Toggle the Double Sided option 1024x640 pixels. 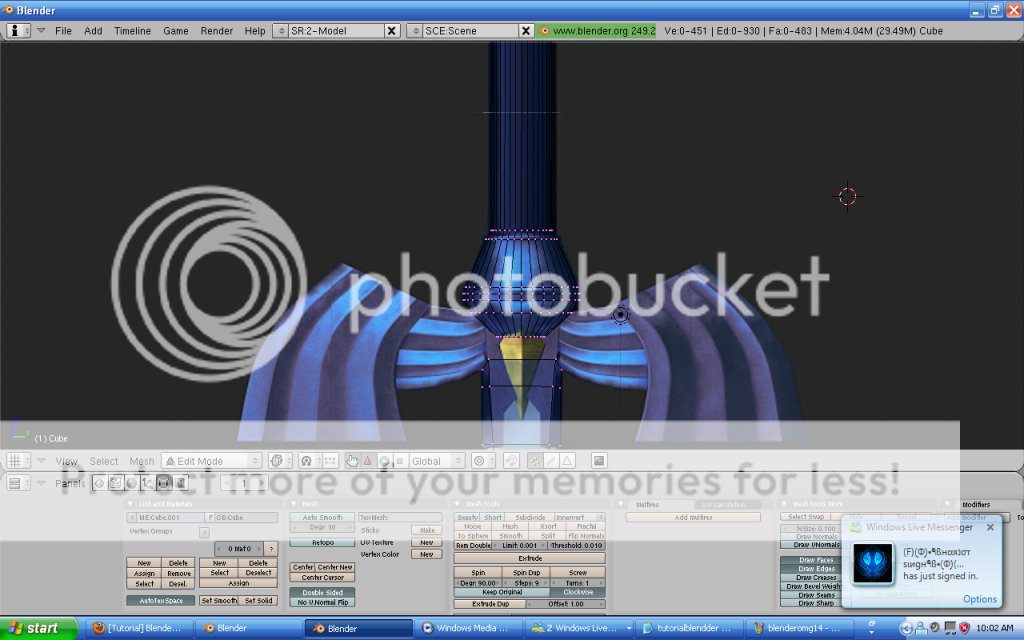pyautogui.click(x=320, y=592)
